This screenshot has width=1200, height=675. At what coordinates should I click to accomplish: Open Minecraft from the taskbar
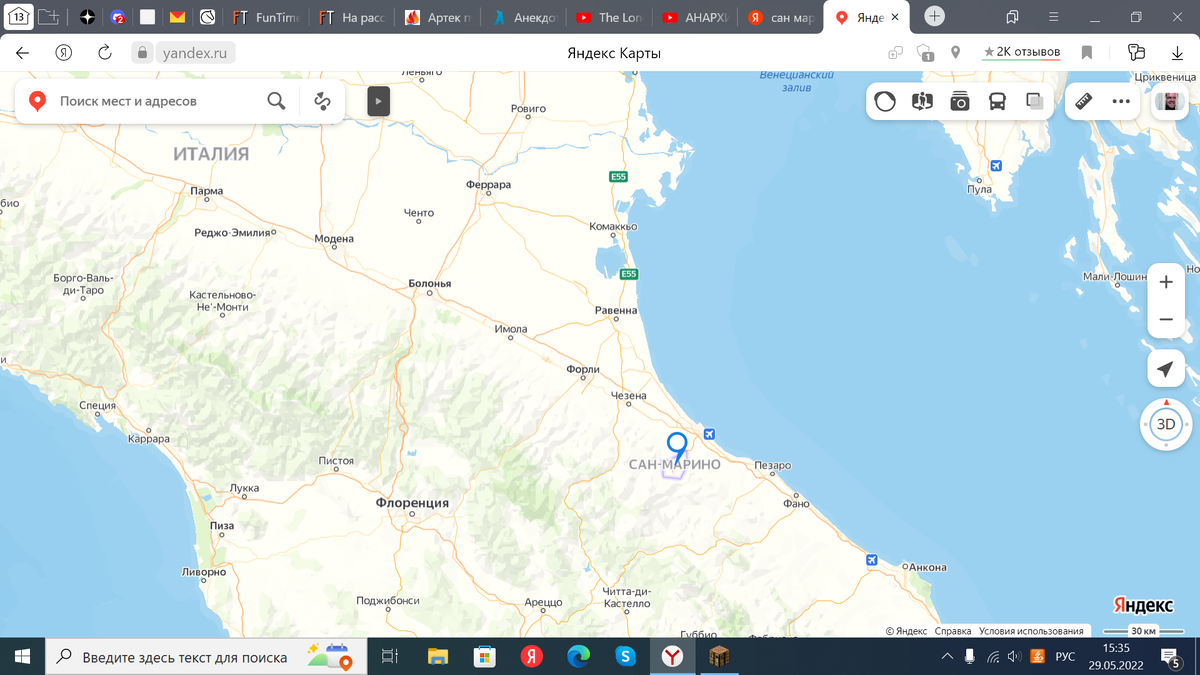(720, 656)
